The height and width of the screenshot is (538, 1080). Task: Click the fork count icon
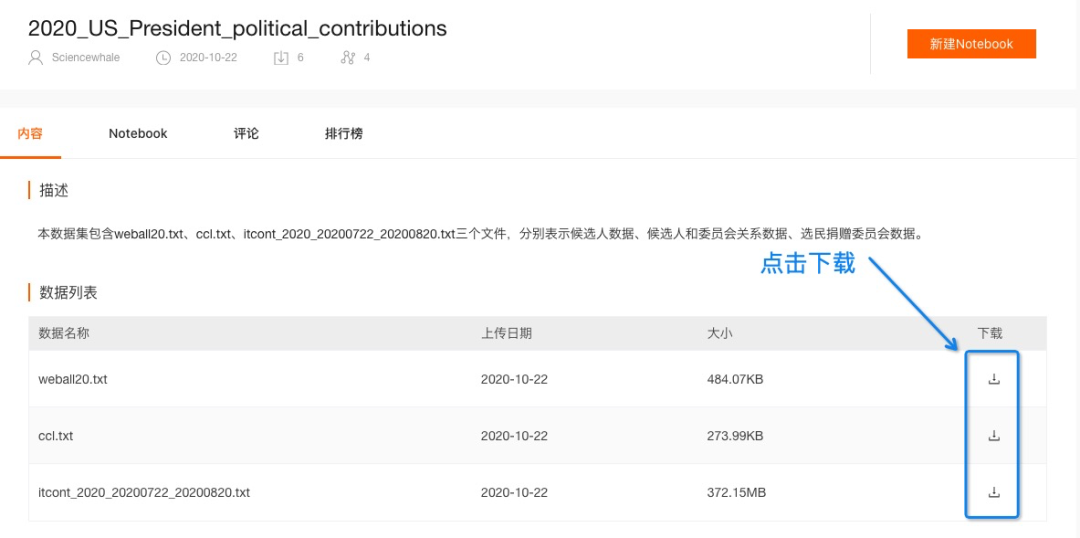tap(348, 58)
